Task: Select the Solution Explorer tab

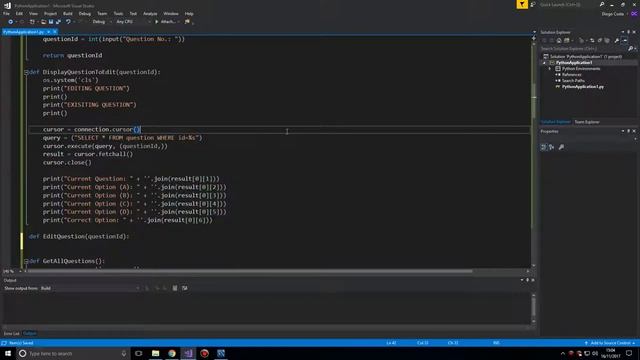Action: [556, 122]
